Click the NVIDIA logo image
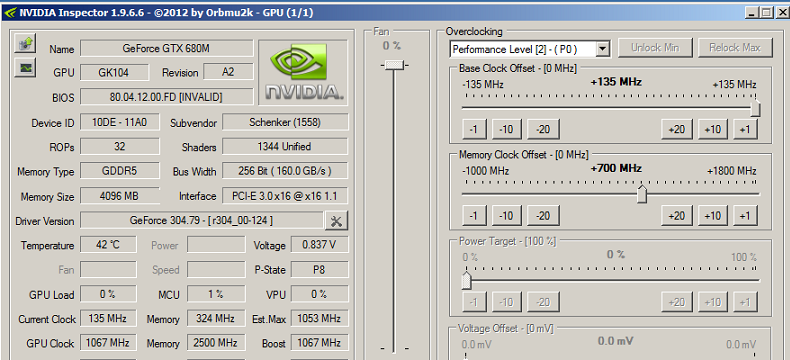 click(x=302, y=73)
